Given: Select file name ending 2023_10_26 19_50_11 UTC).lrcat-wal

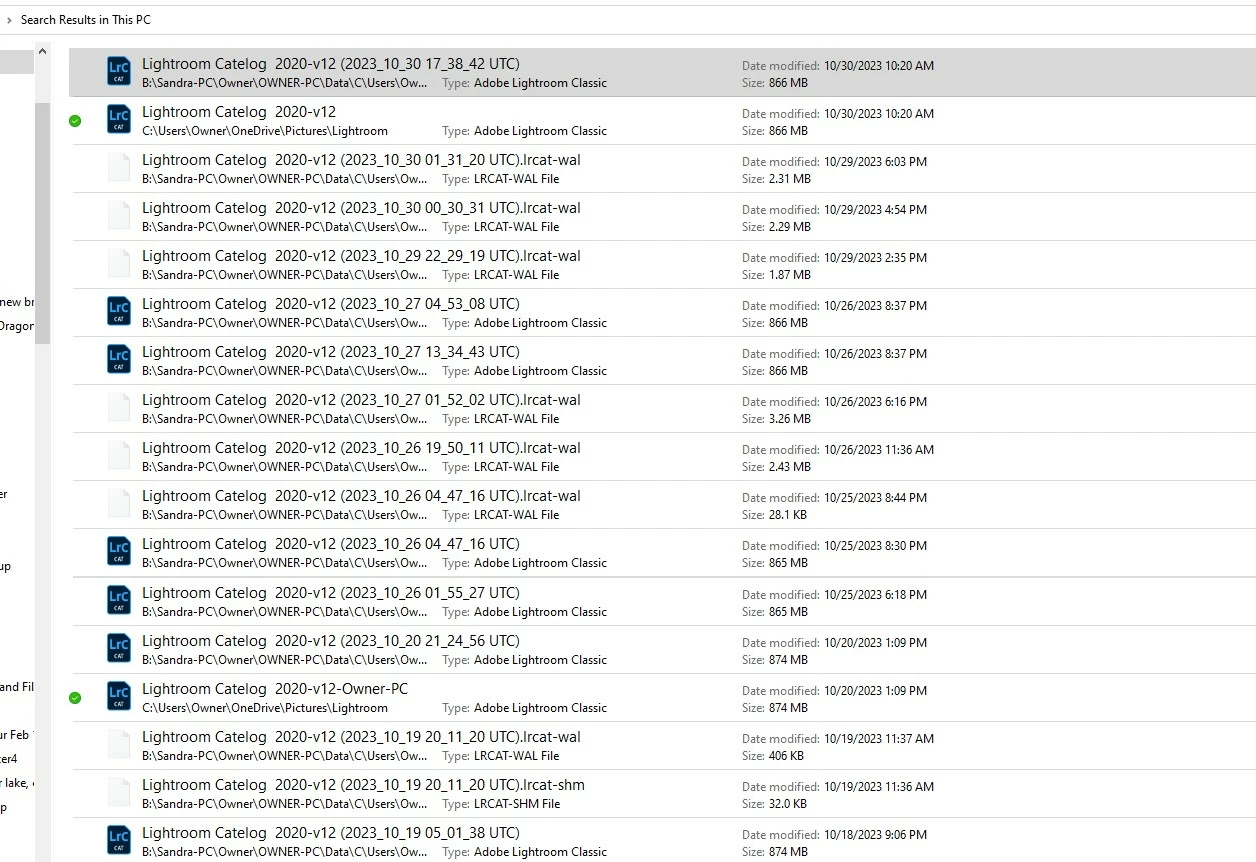Looking at the screenshot, I should pyautogui.click(x=361, y=448).
